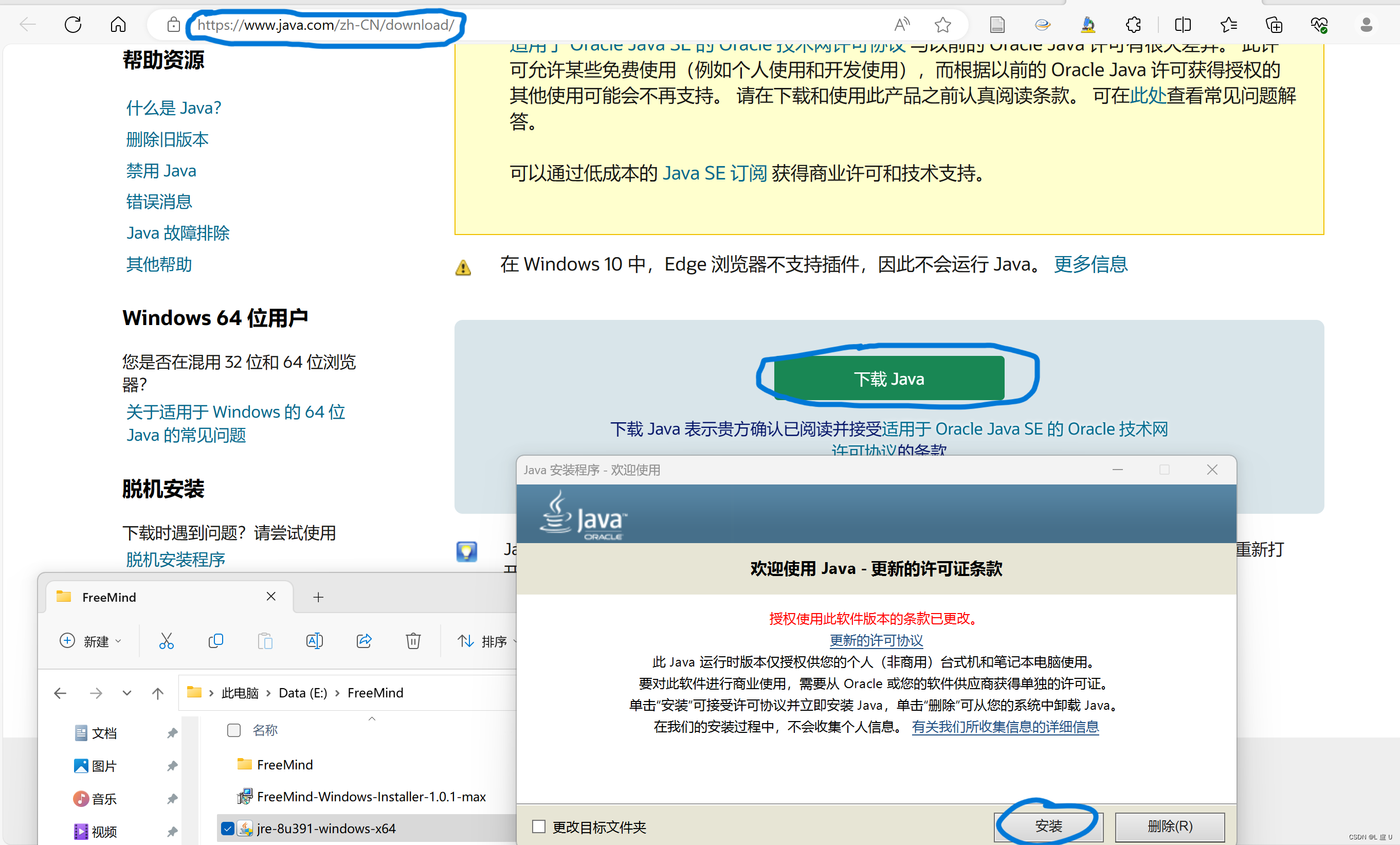Screen dimensions: 1400x845
Task: Open 更新的许可协议 link in installer
Action: (x=876, y=640)
